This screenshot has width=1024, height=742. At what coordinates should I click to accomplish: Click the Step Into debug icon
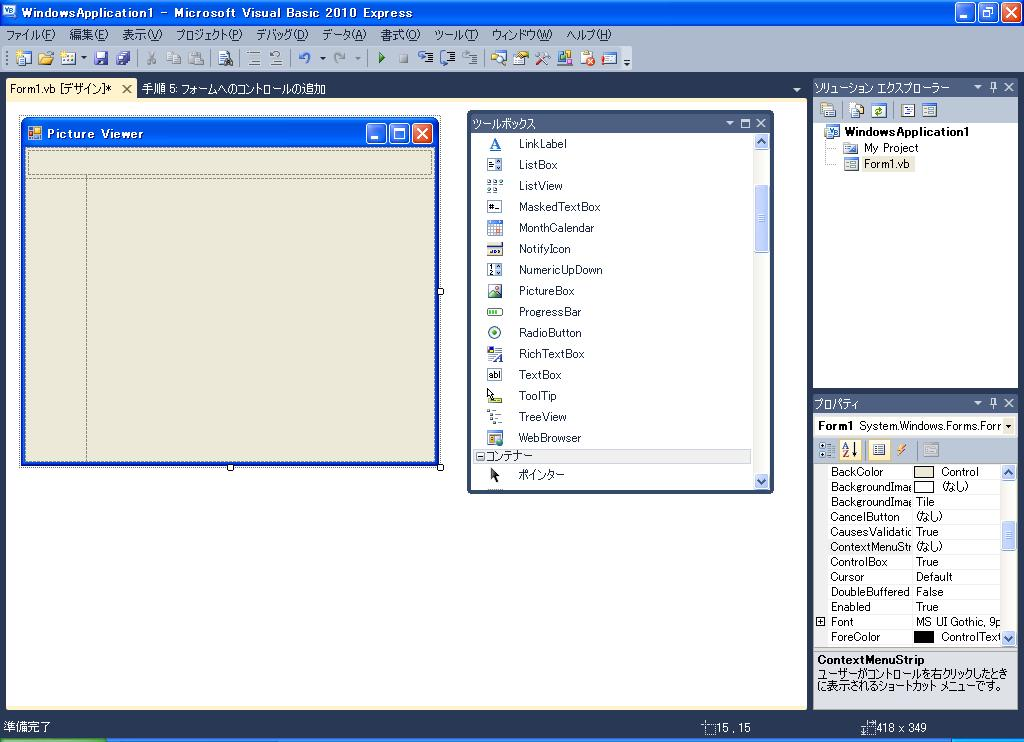426,58
